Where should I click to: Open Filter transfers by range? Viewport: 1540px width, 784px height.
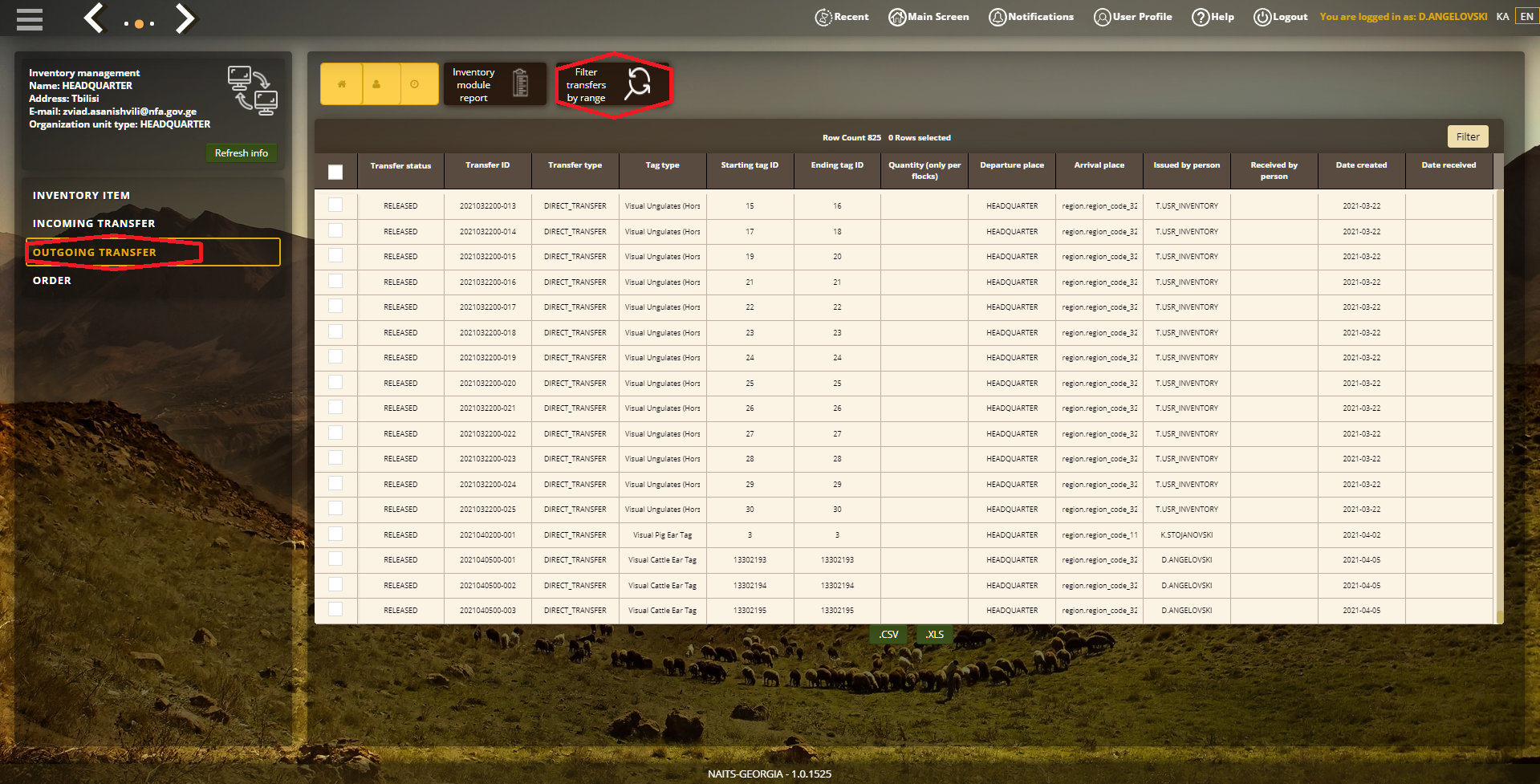pos(613,84)
